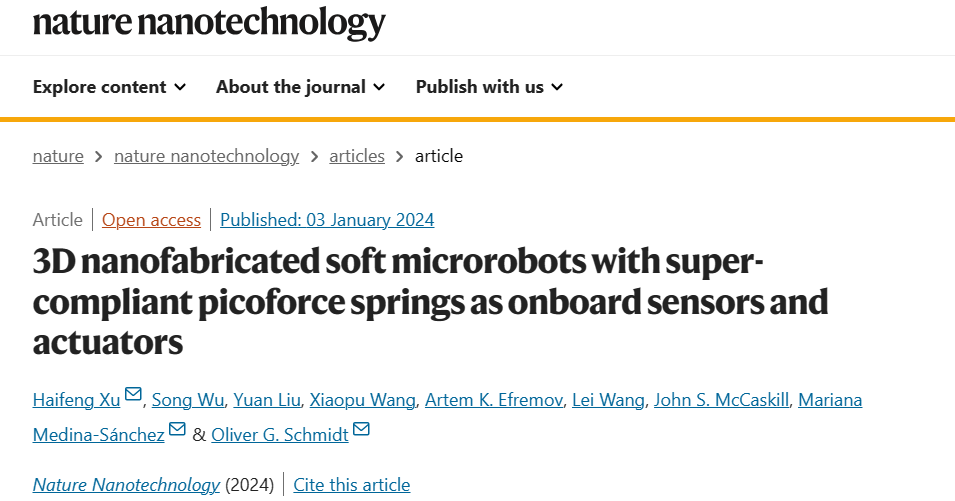The image size is (955, 501).
Task: Open author Song Wu's profile
Action: [x=187, y=400]
